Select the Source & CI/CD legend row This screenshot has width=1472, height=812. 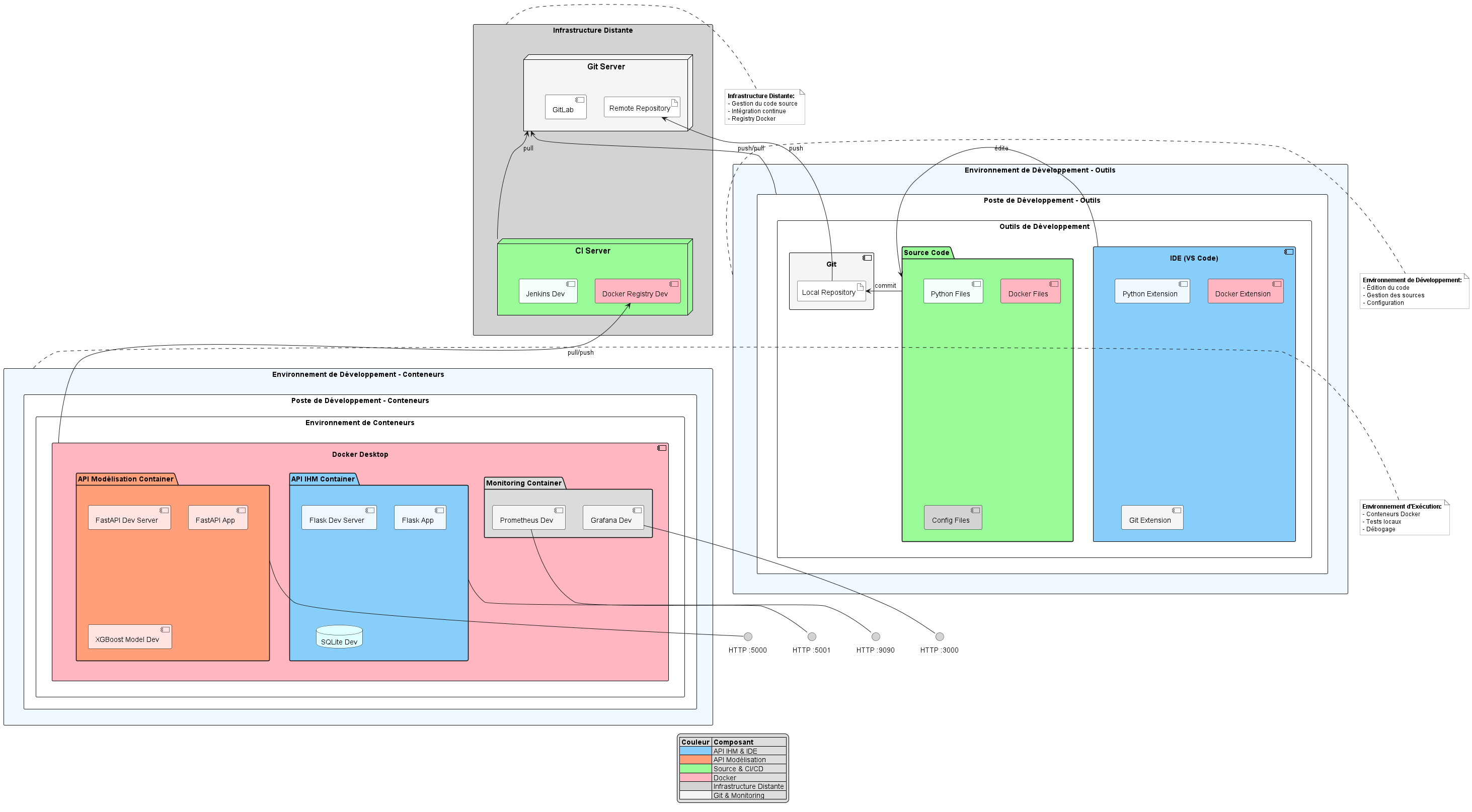point(738,769)
